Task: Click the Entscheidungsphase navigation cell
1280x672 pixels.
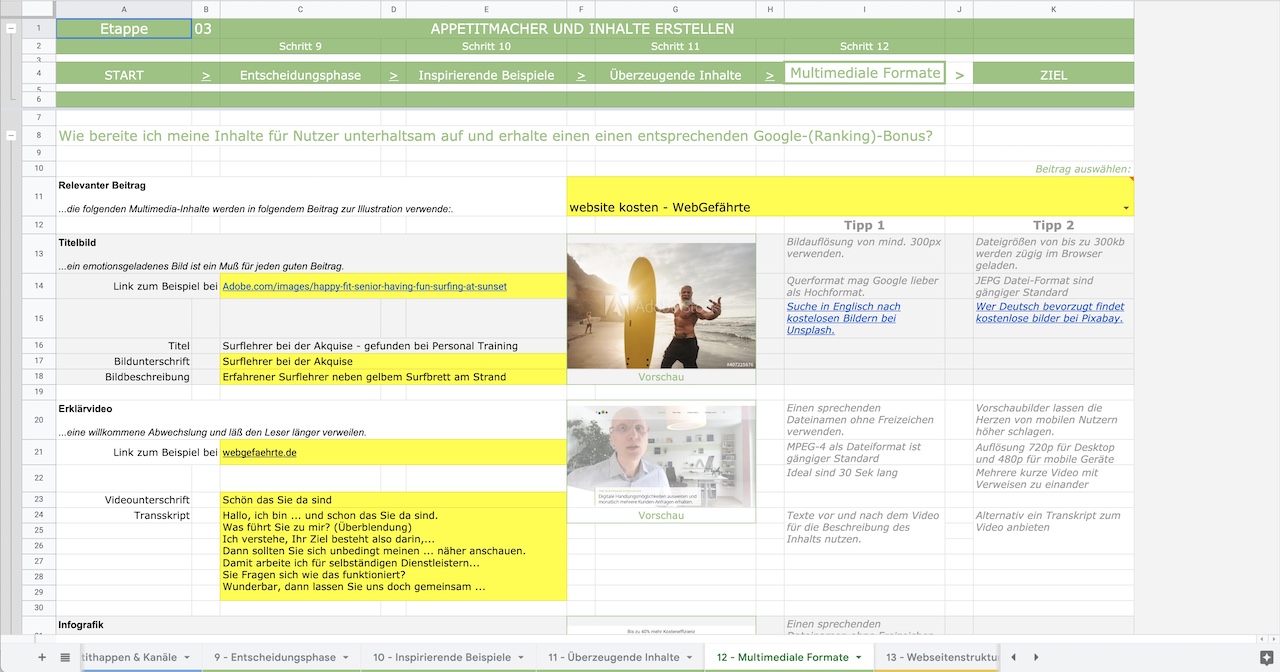Action: [x=301, y=75]
